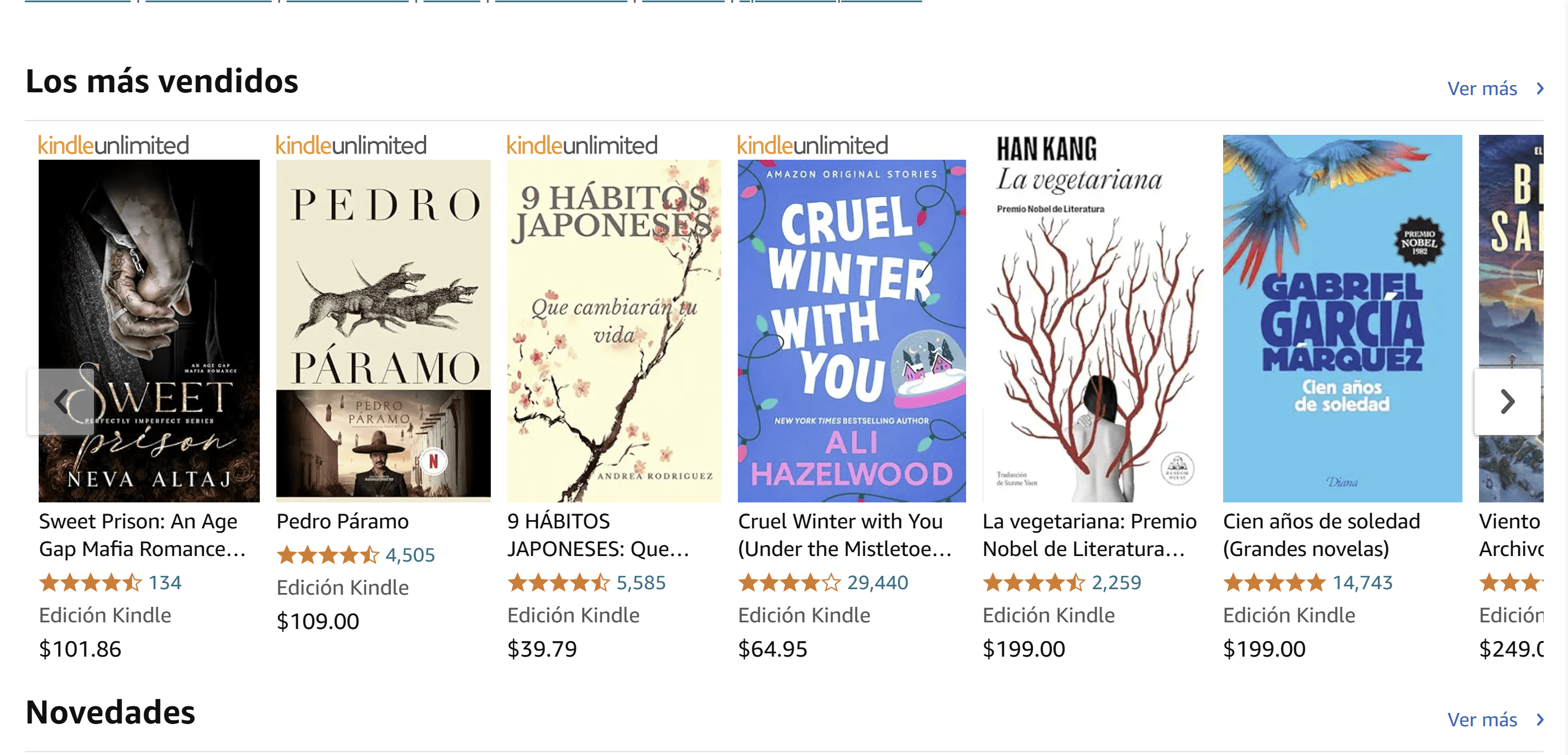
Task: Click star rating of Cien años de soledad
Action: tap(1274, 583)
